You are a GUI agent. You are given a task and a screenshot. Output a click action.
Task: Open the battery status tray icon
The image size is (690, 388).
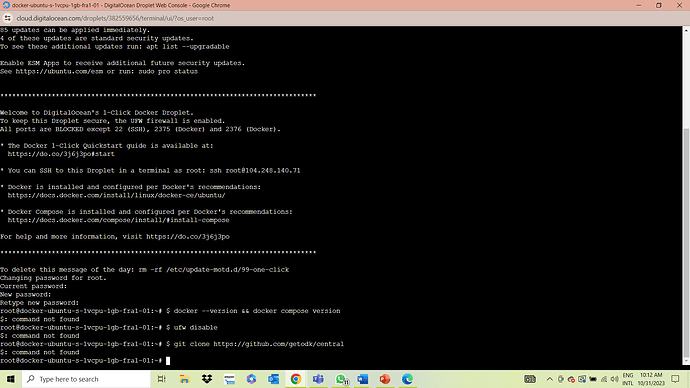593,379
